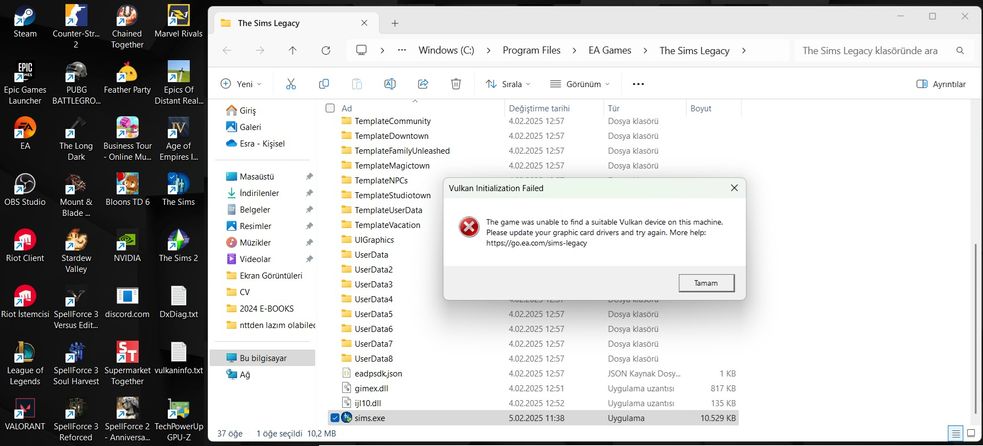Click the Share toolbar icon
983x446 pixels.
coord(423,84)
